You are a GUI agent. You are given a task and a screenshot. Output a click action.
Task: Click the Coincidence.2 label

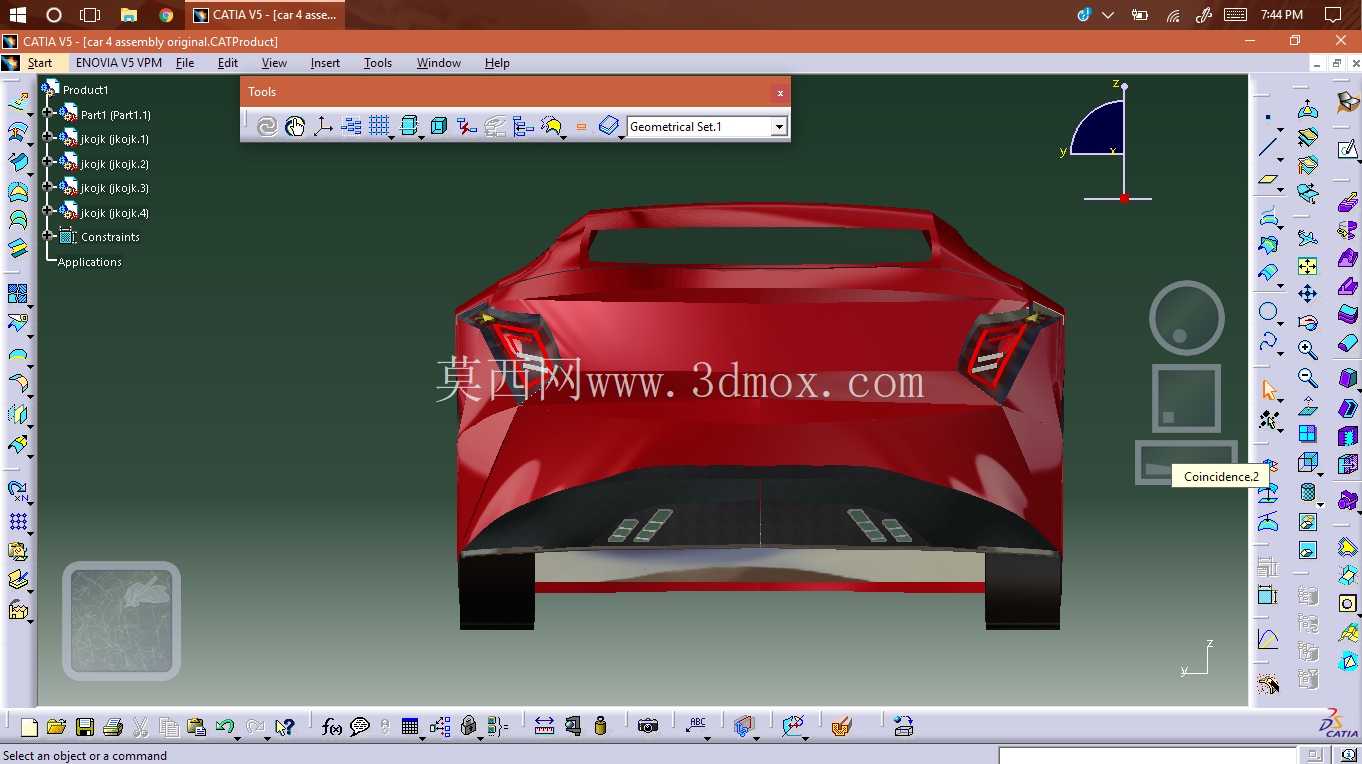[x=1221, y=477]
